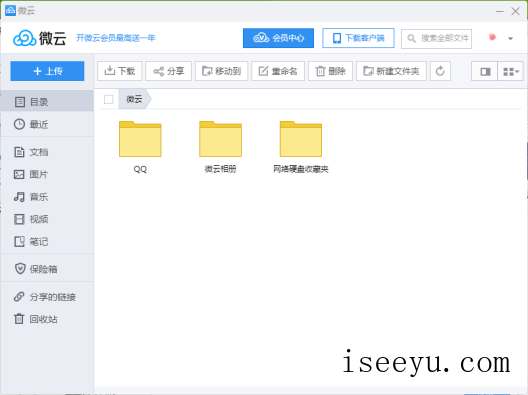Click the red user avatar icon

[492, 37]
